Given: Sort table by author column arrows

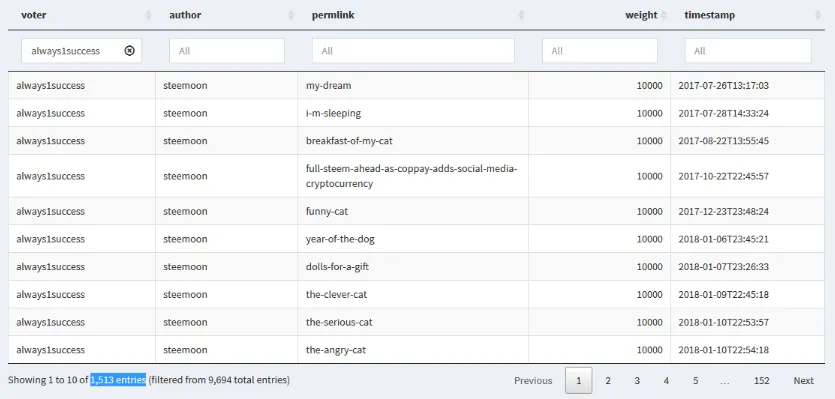Looking at the screenshot, I should point(291,15).
